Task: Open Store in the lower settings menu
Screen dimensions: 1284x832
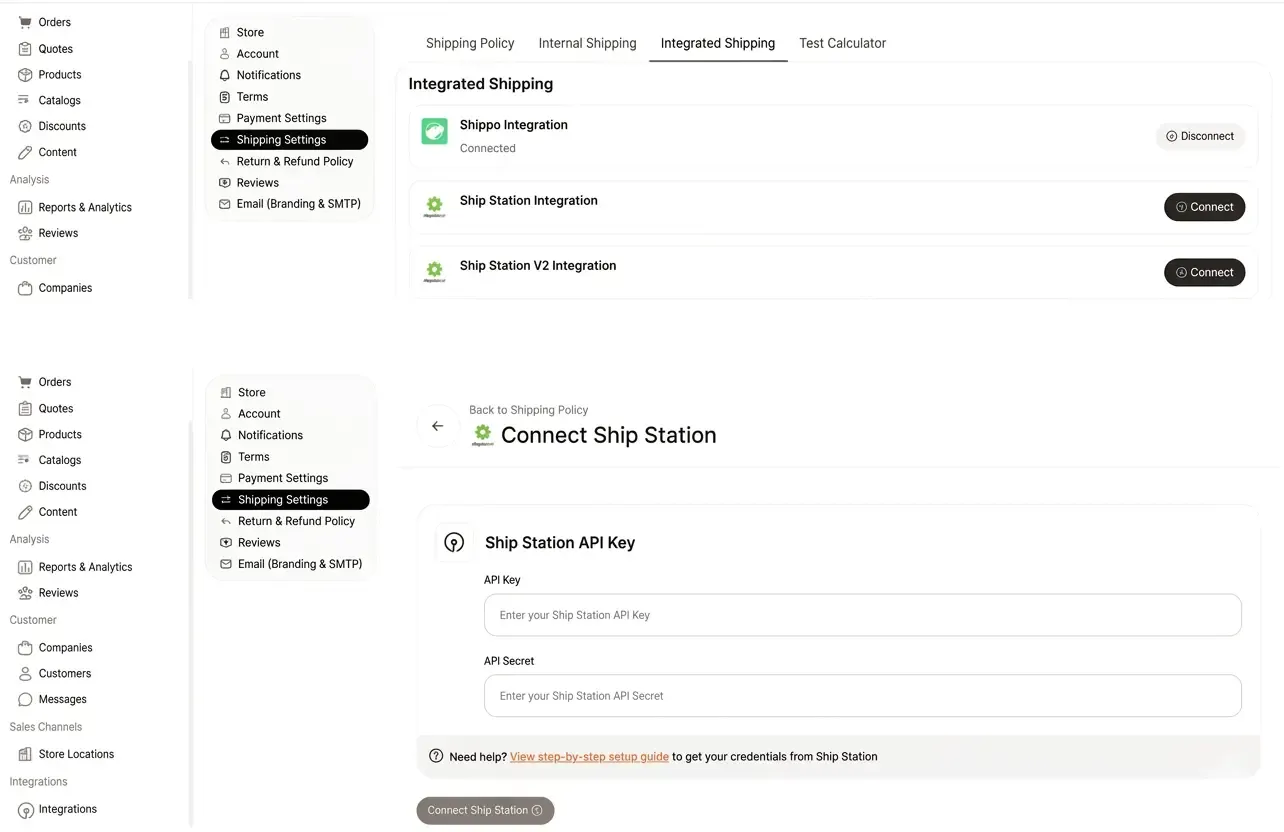Action: pyautogui.click(x=242, y=392)
